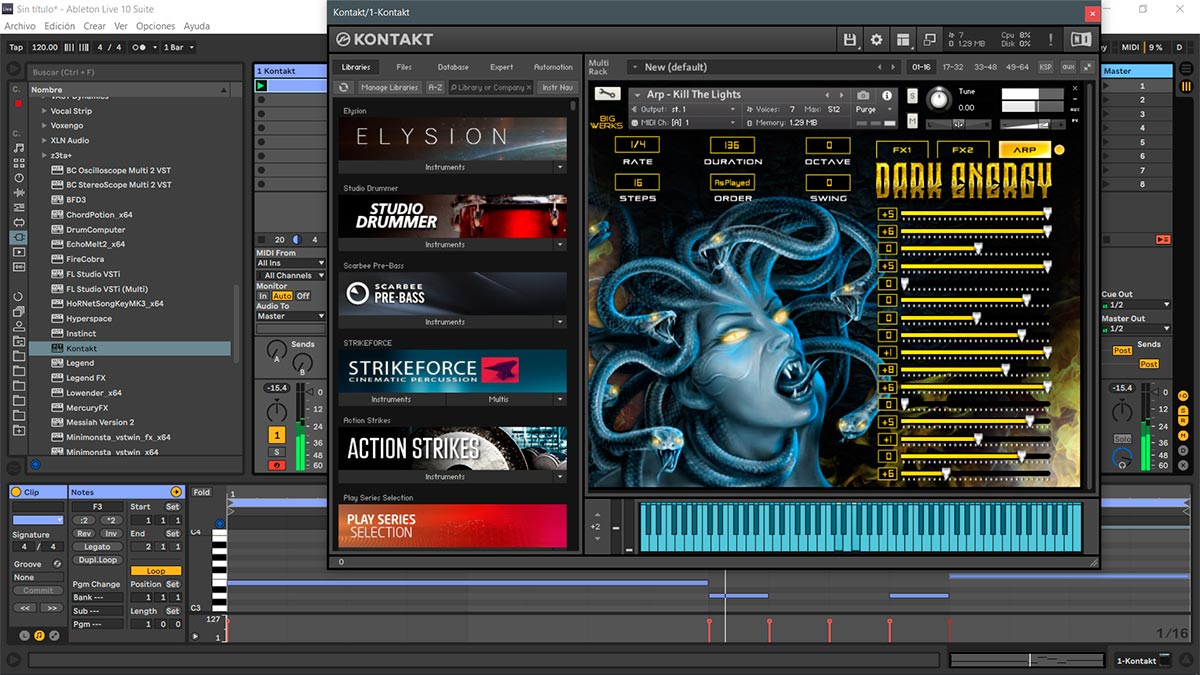Open Audio To Master dropdown

point(291,316)
